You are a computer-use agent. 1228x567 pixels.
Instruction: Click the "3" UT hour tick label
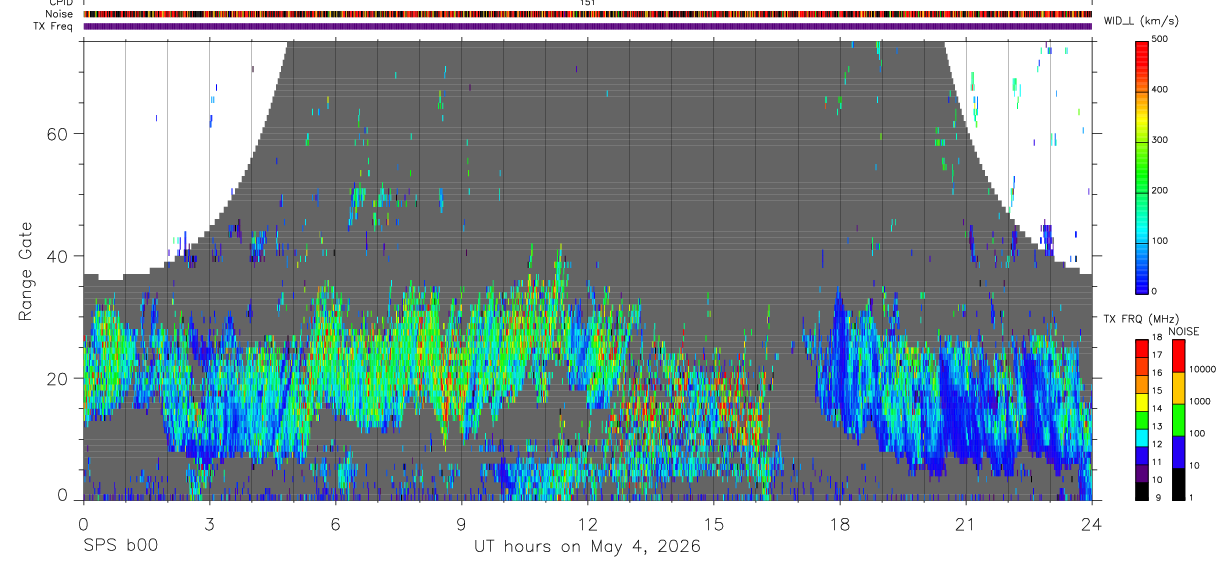click(209, 523)
